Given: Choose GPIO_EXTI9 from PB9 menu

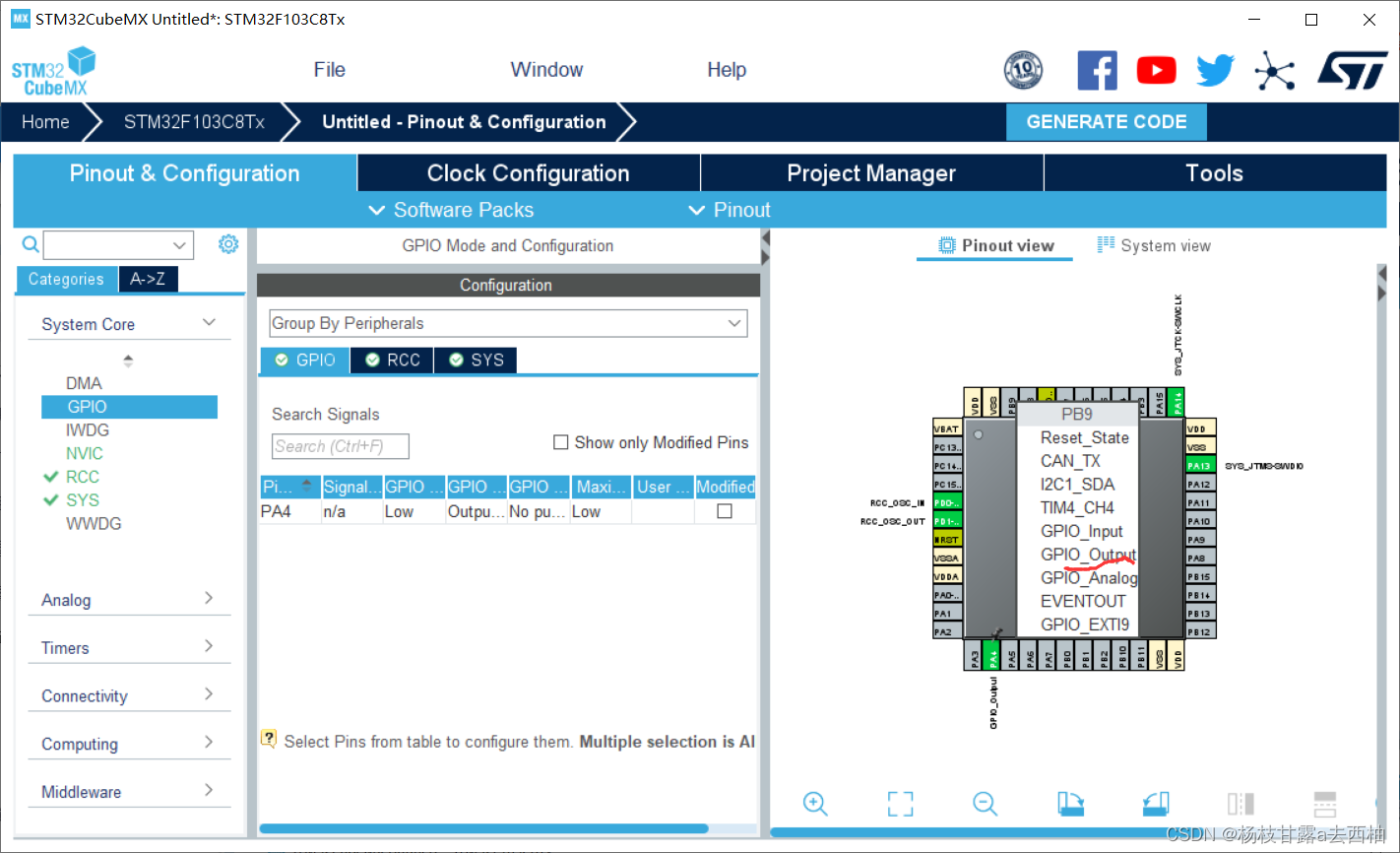Looking at the screenshot, I should [x=1084, y=624].
